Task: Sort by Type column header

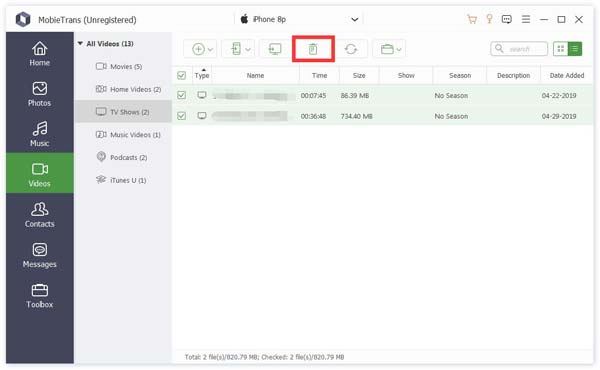Action: (x=202, y=75)
